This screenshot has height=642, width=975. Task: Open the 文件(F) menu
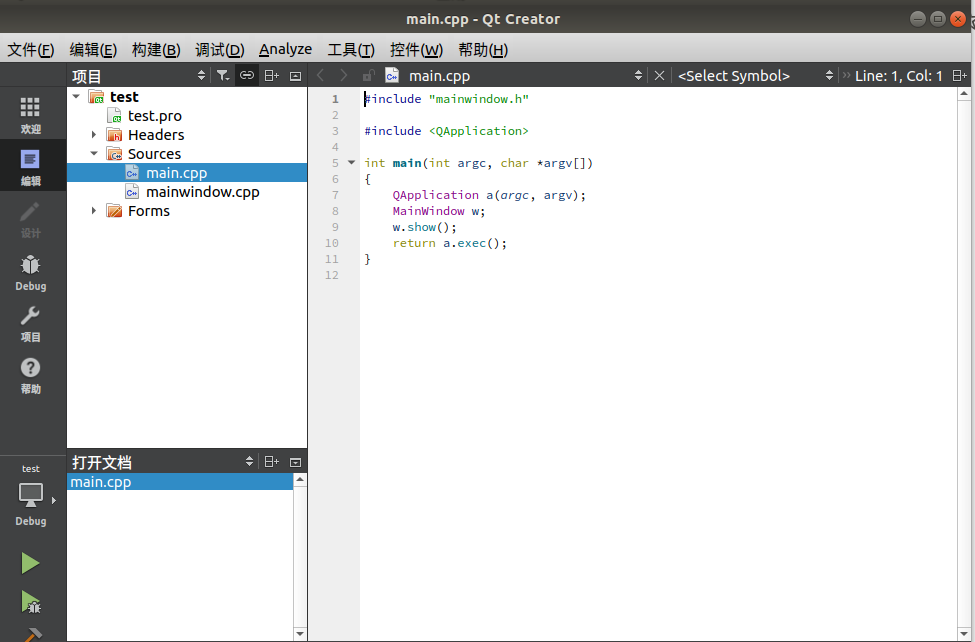pos(30,50)
